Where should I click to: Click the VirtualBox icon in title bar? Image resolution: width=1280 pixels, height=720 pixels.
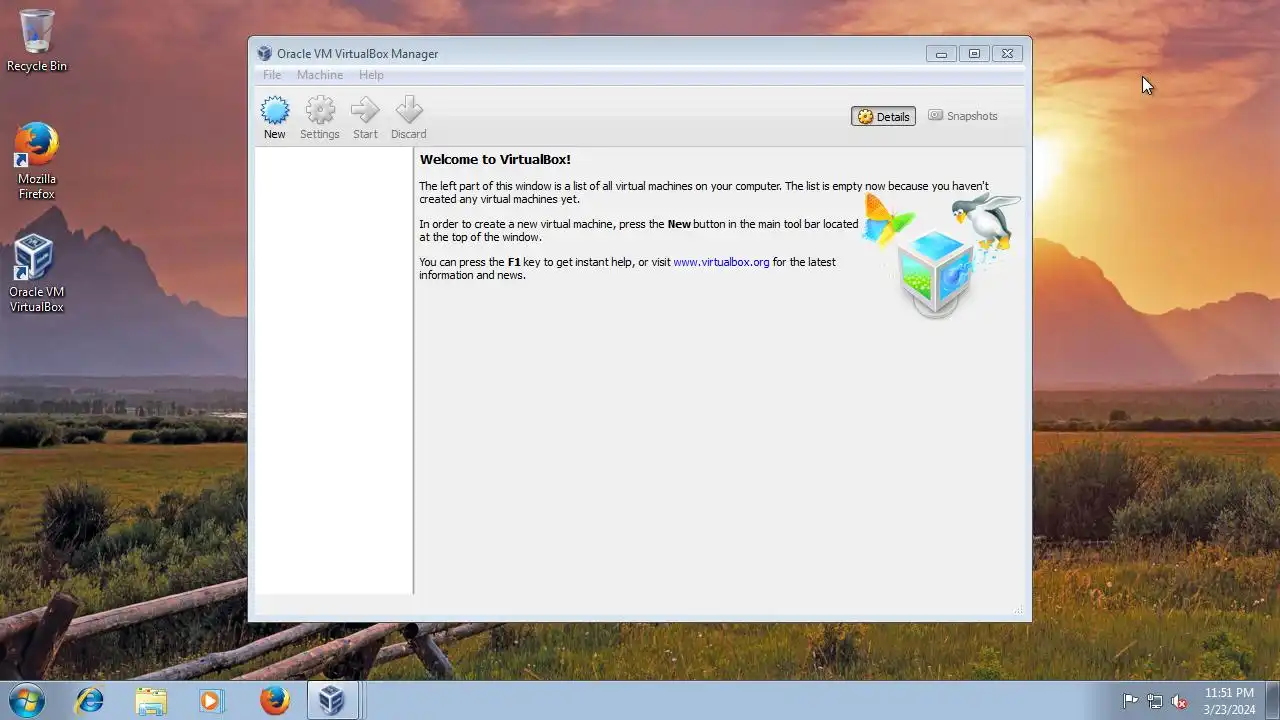(264, 54)
